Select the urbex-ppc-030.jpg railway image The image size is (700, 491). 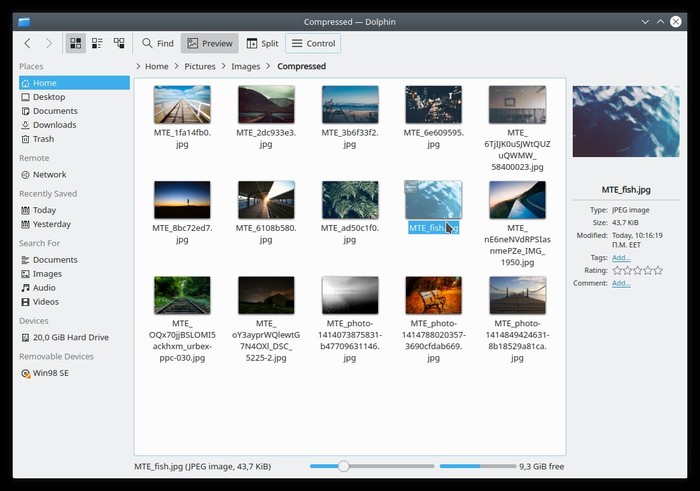[x=182, y=295]
